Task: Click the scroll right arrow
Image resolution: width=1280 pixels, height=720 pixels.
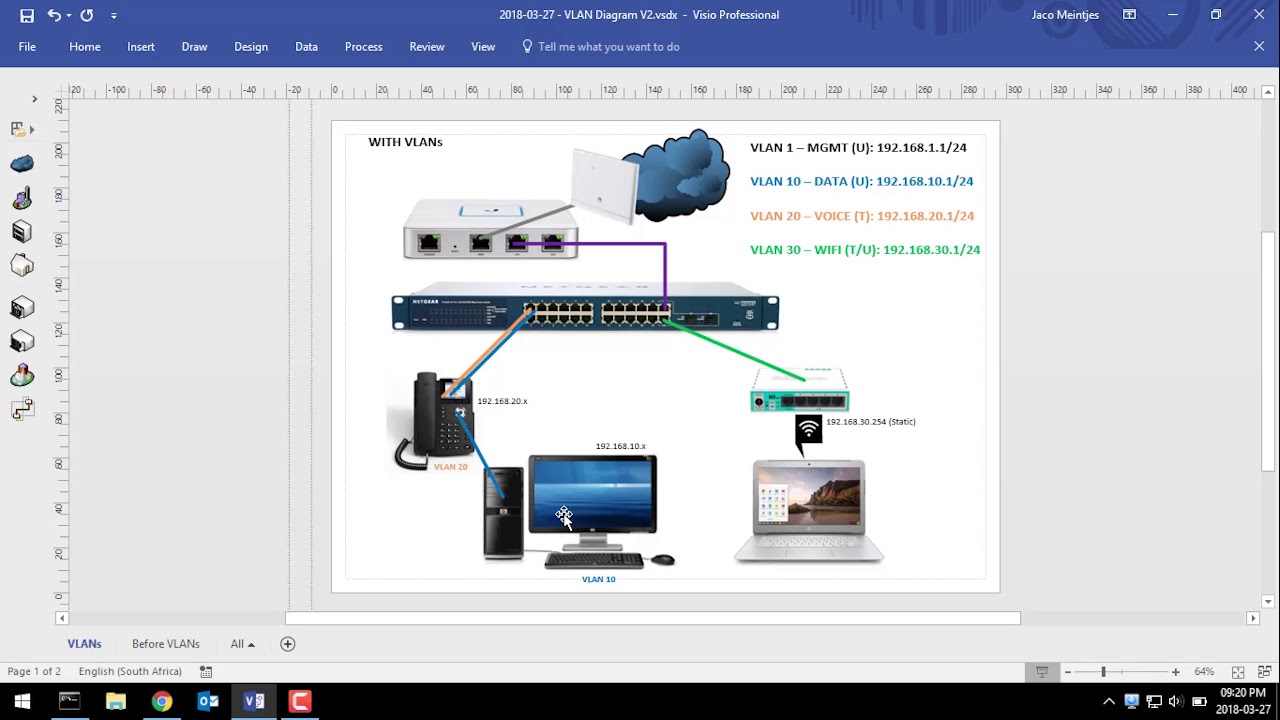Action: (1253, 618)
